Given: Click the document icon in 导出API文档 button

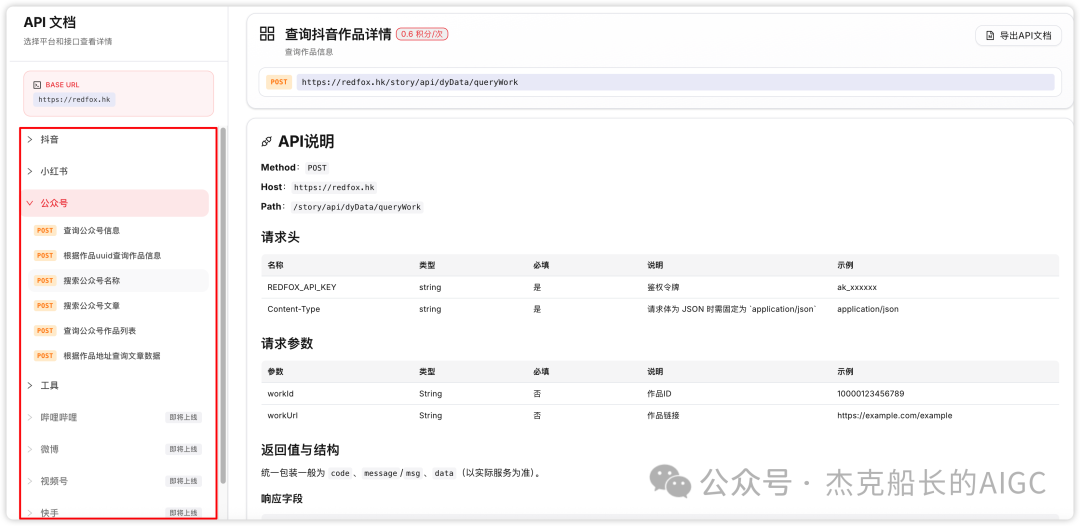Looking at the screenshot, I should tap(990, 35).
